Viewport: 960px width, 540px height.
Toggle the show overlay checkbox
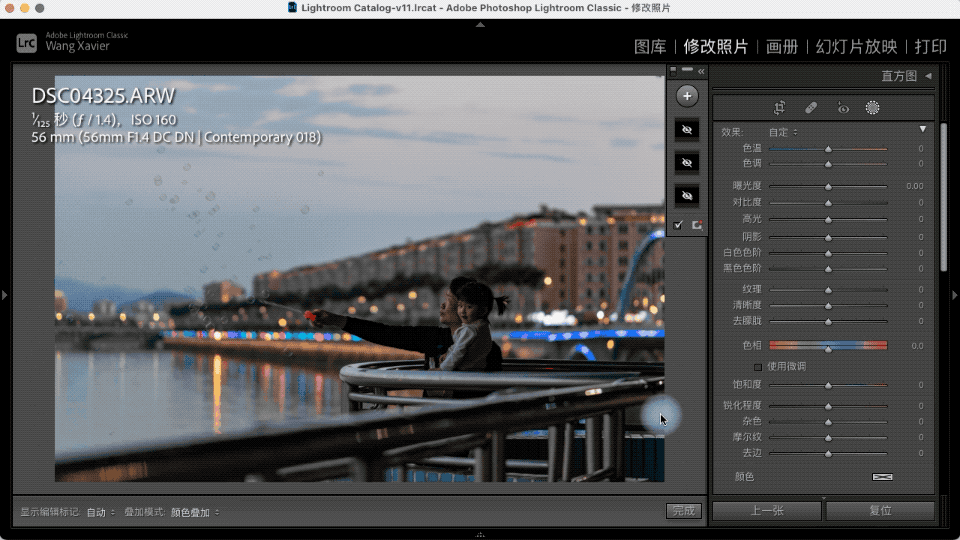click(x=679, y=225)
